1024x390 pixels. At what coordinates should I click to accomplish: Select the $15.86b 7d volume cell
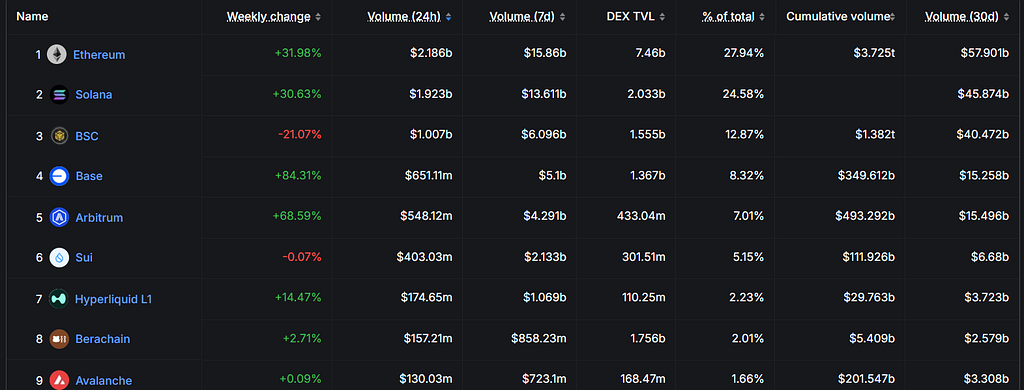click(x=545, y=54)
